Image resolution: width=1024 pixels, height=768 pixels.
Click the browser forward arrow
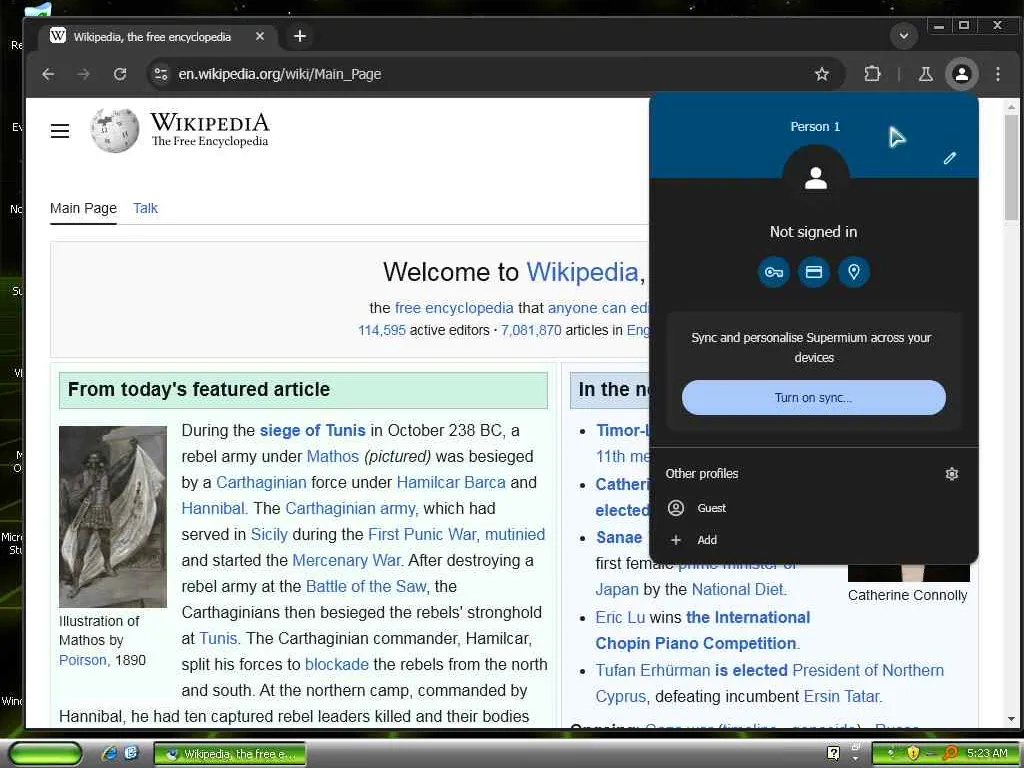(84, 74)
